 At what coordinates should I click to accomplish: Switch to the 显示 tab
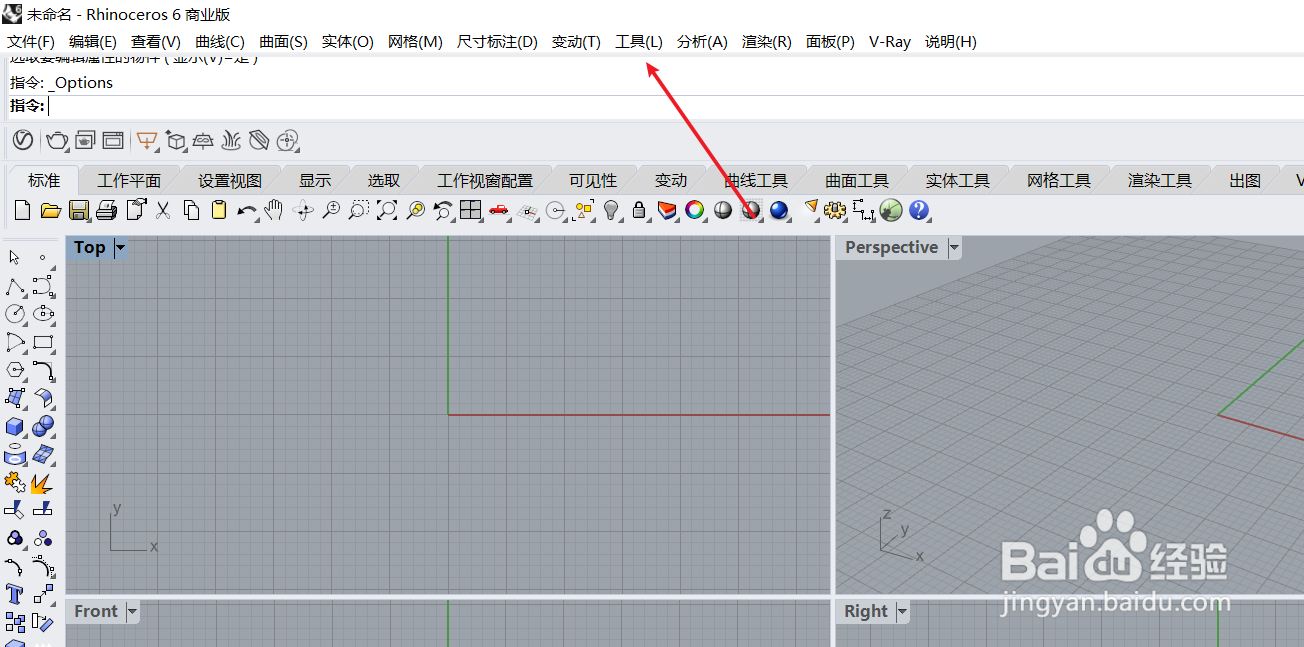(315, 181)
